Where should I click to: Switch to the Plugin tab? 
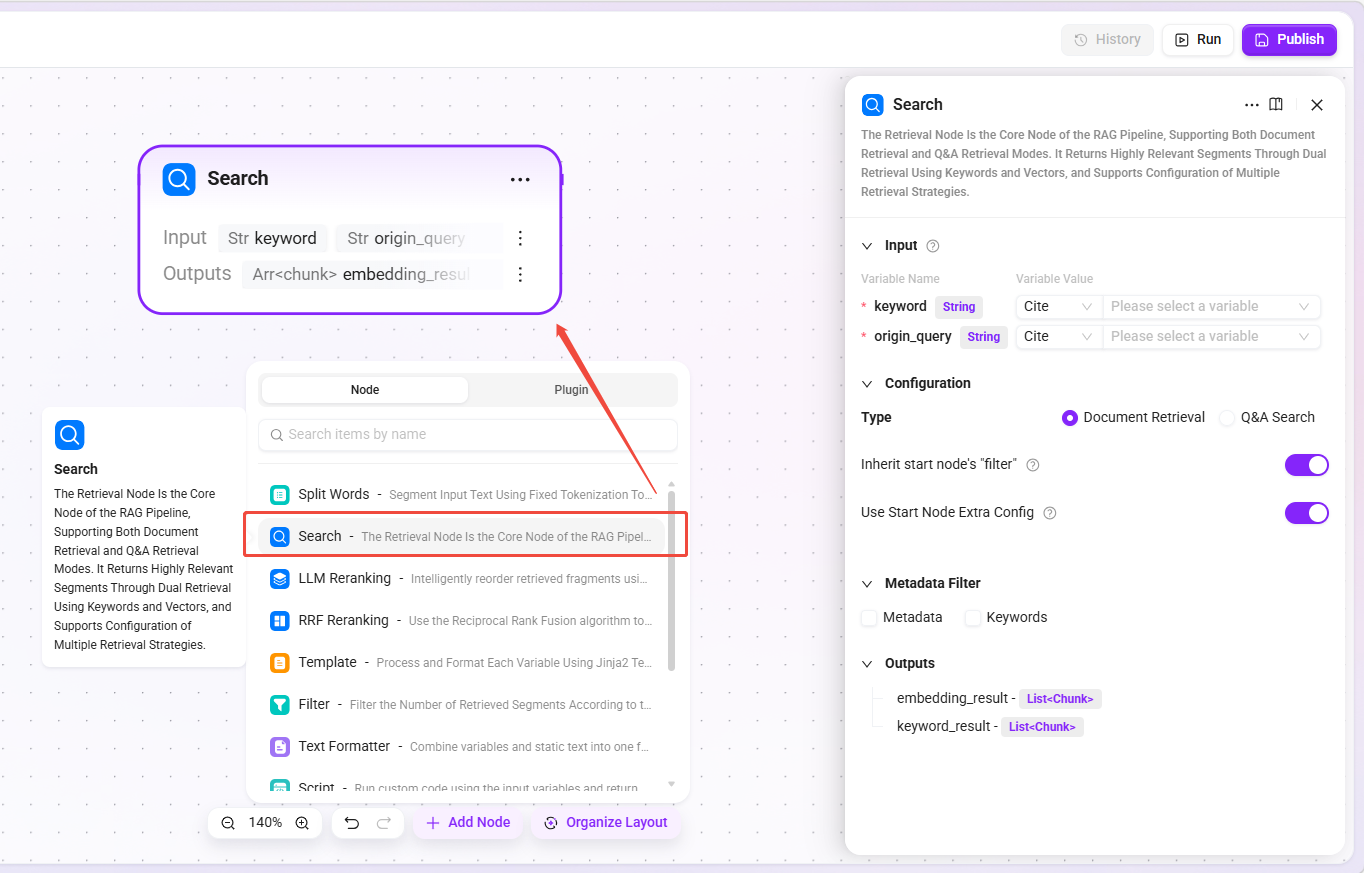[571, 390]
